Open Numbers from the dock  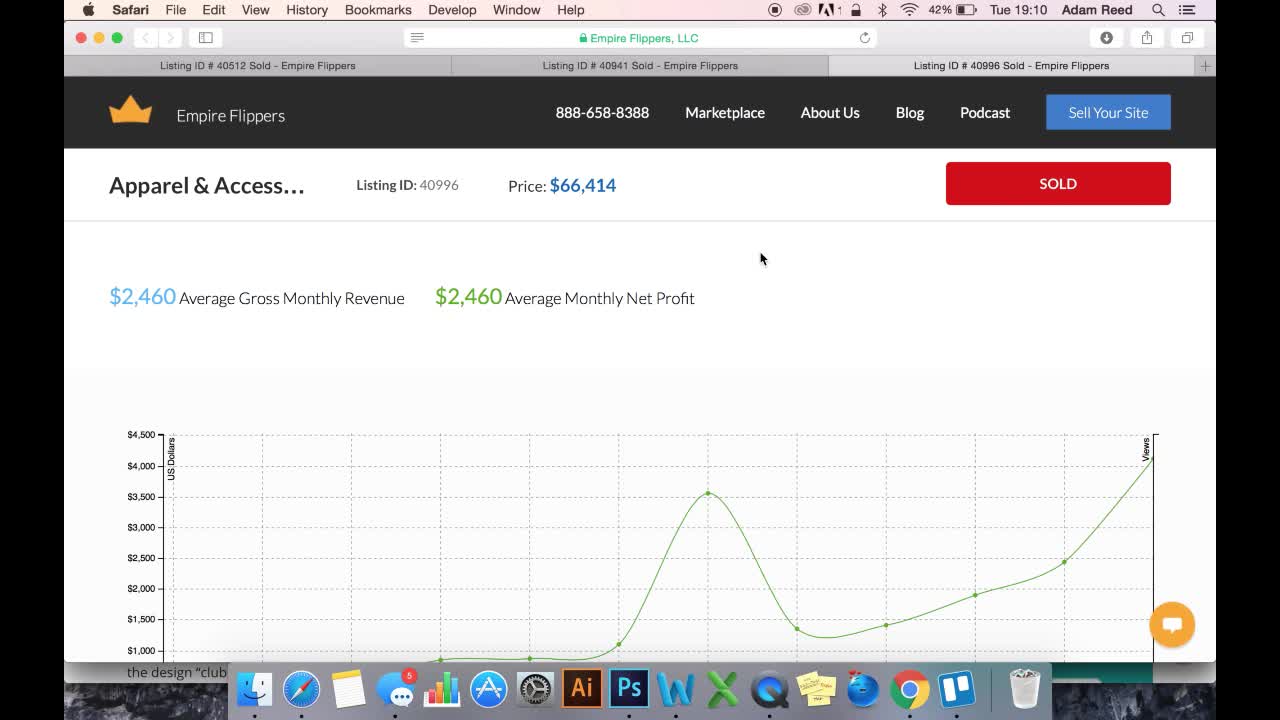pyautogui.click(x=442, y=689)
